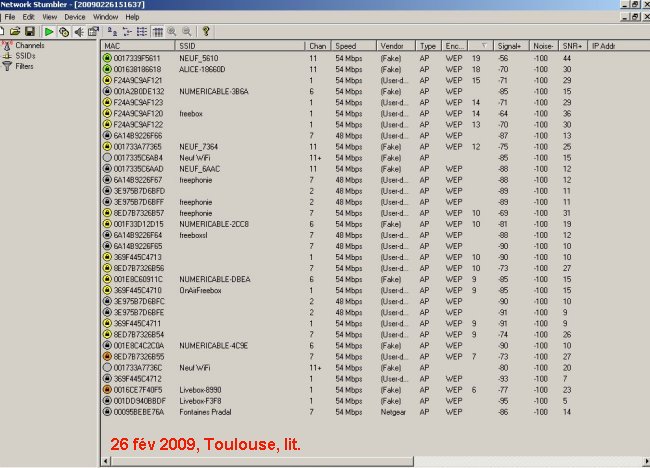This screenshot has height=468, width=650.
Task: Select the Livebox-F3F8 SSID entry
Action: point(200,401)
